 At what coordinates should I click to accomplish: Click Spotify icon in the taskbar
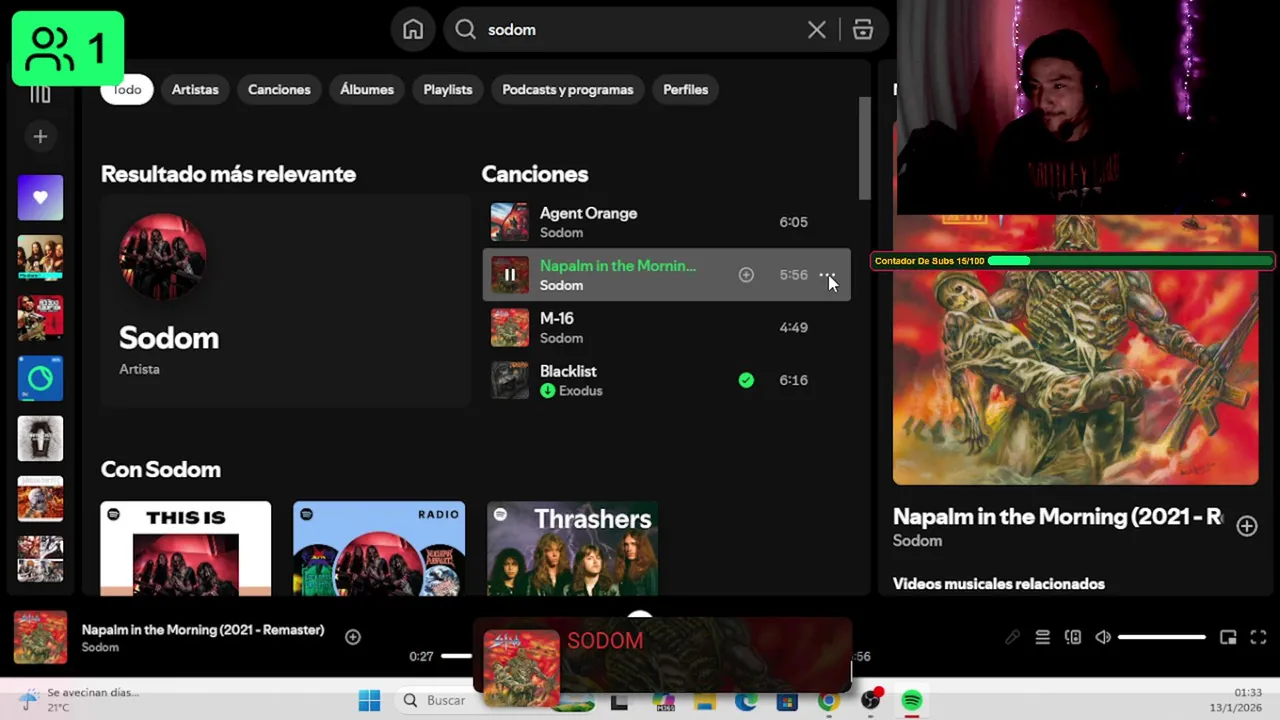[x=911, y=701]
